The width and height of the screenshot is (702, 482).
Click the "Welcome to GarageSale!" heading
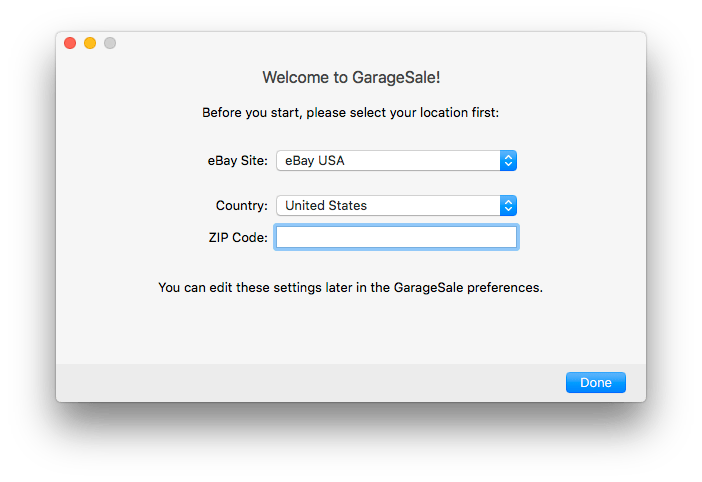(x=351, y=77)
